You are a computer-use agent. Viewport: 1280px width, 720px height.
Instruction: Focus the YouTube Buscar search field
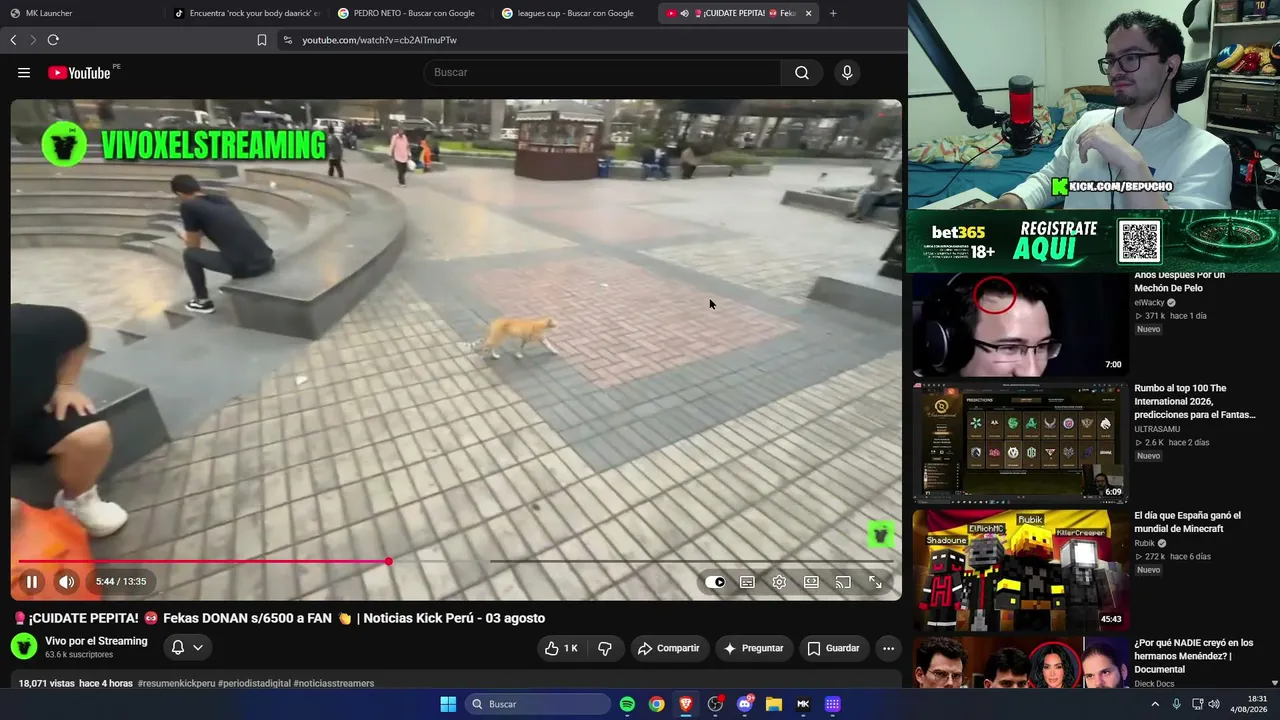(x=603, y=73)
